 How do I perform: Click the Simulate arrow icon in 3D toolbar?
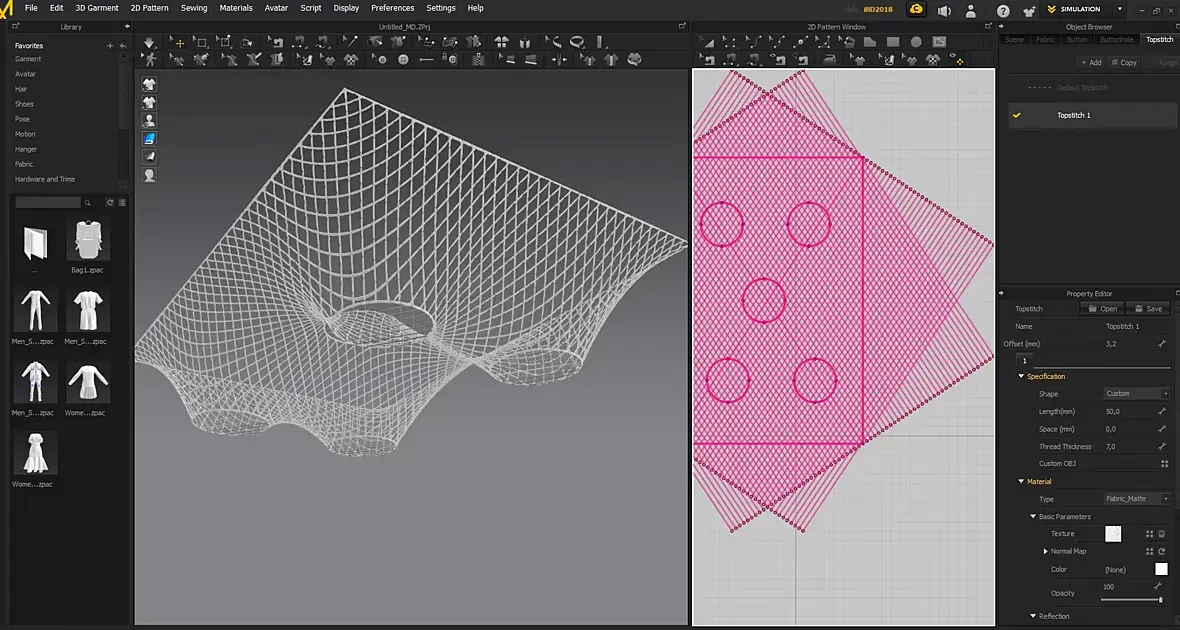(x=149, y=43)
